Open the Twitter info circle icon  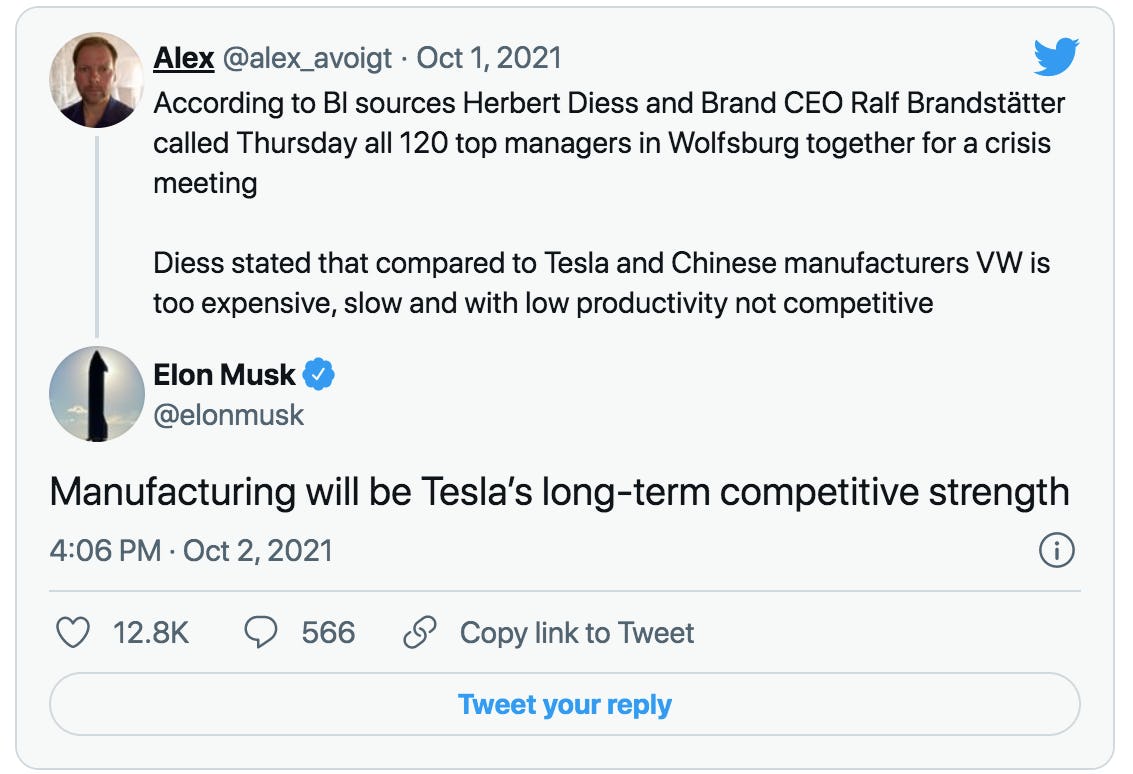[1057, 551]
